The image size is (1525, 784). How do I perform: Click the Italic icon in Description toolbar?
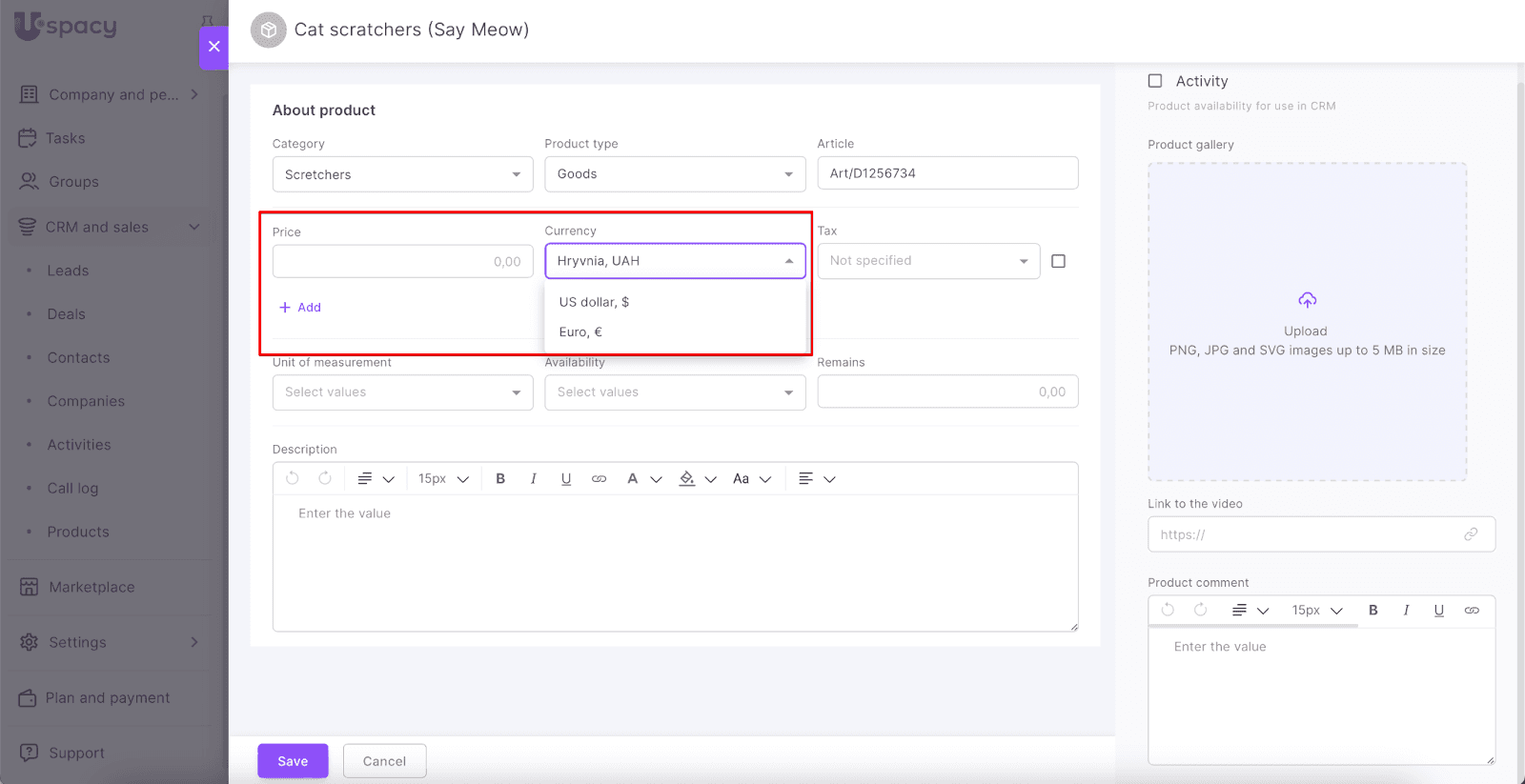pyautogui.click(x=533, y=479)
